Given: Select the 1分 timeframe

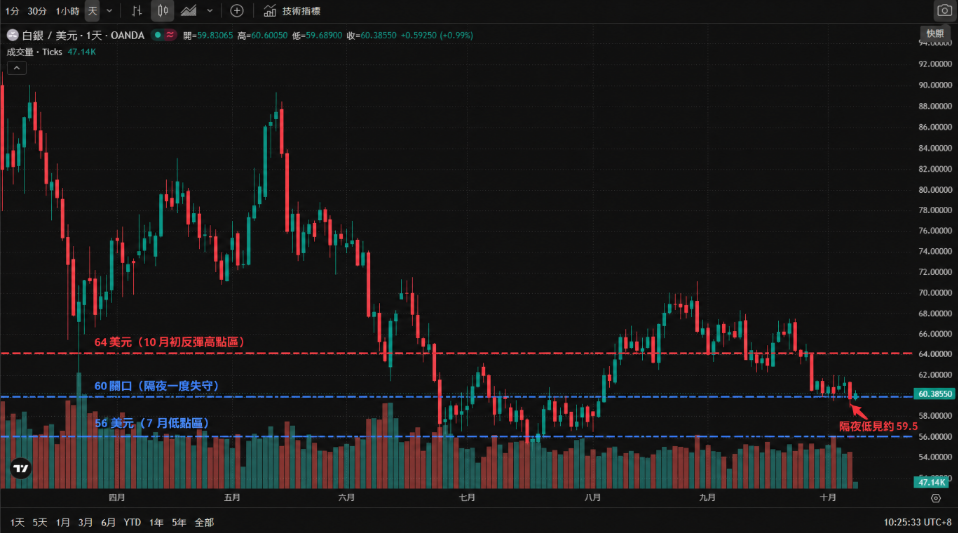Looking at the screenshot, I should point(12,11).
